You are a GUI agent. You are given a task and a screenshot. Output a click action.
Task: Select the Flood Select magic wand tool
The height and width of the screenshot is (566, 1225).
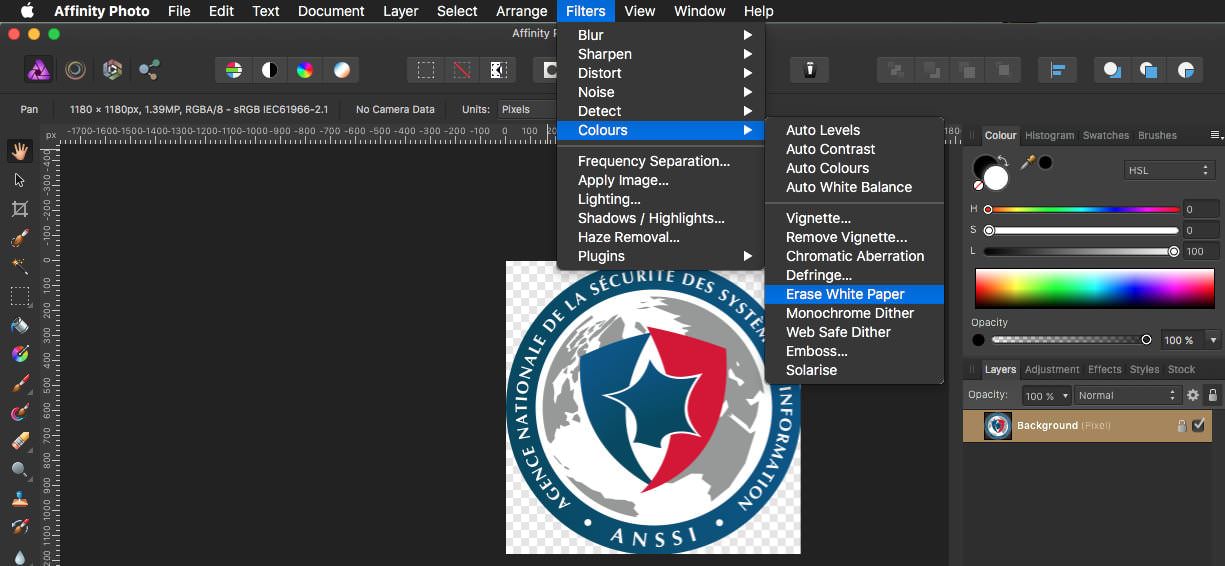tap(20, 267)
